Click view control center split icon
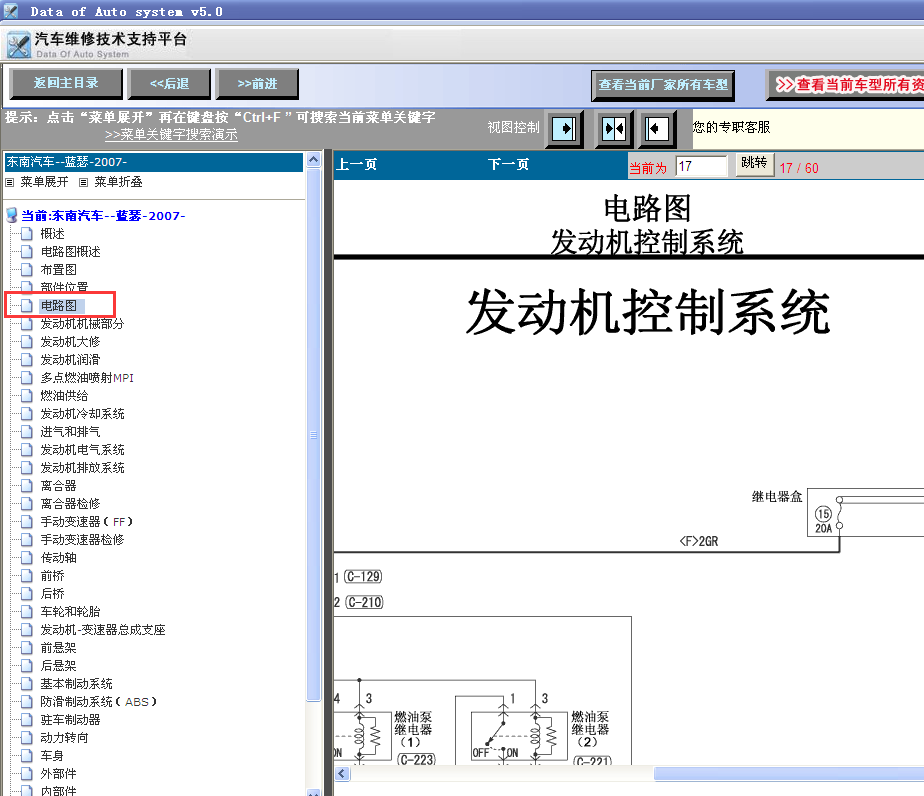The height and width of the screenshot is (796, 924). (613, 128)
